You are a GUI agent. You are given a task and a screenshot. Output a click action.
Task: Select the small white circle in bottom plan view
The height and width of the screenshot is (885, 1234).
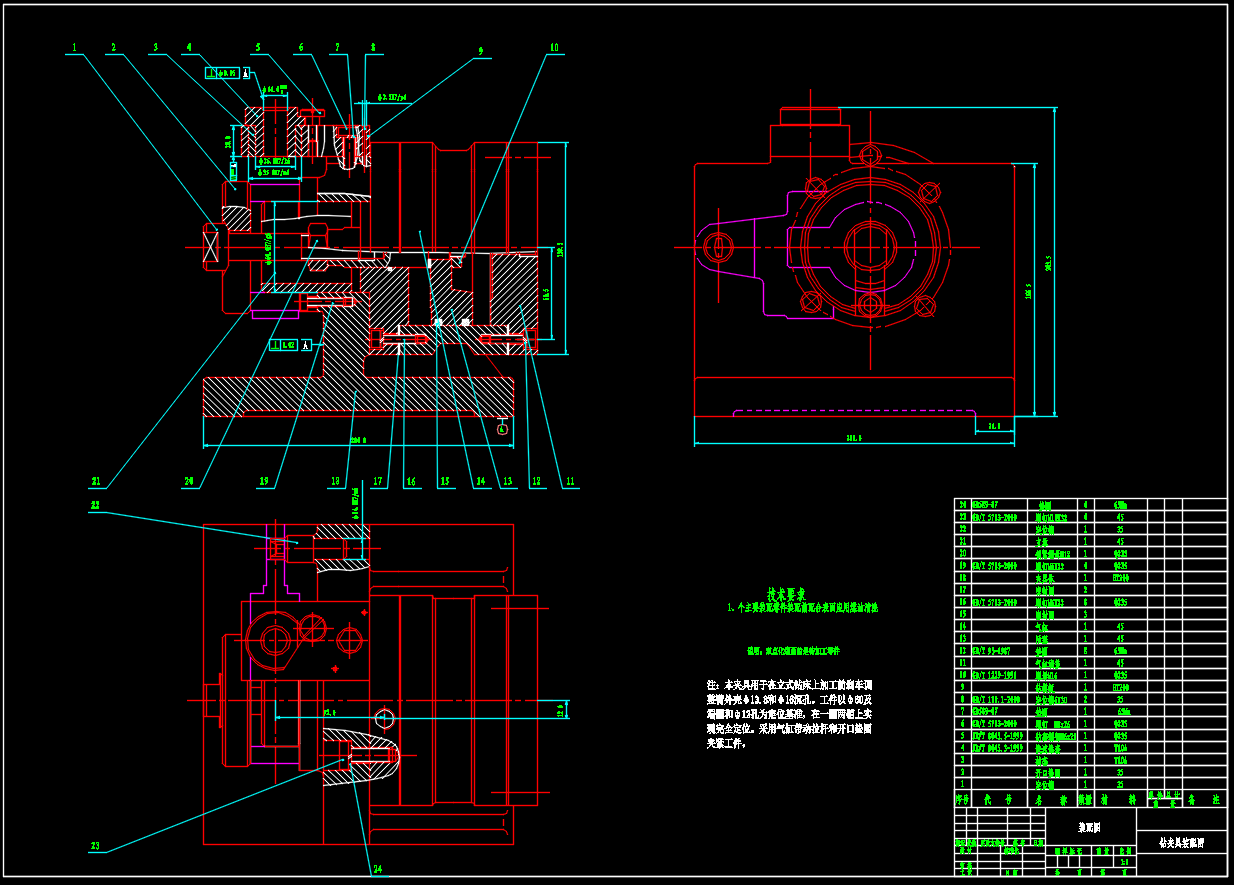tap(383, 717)
